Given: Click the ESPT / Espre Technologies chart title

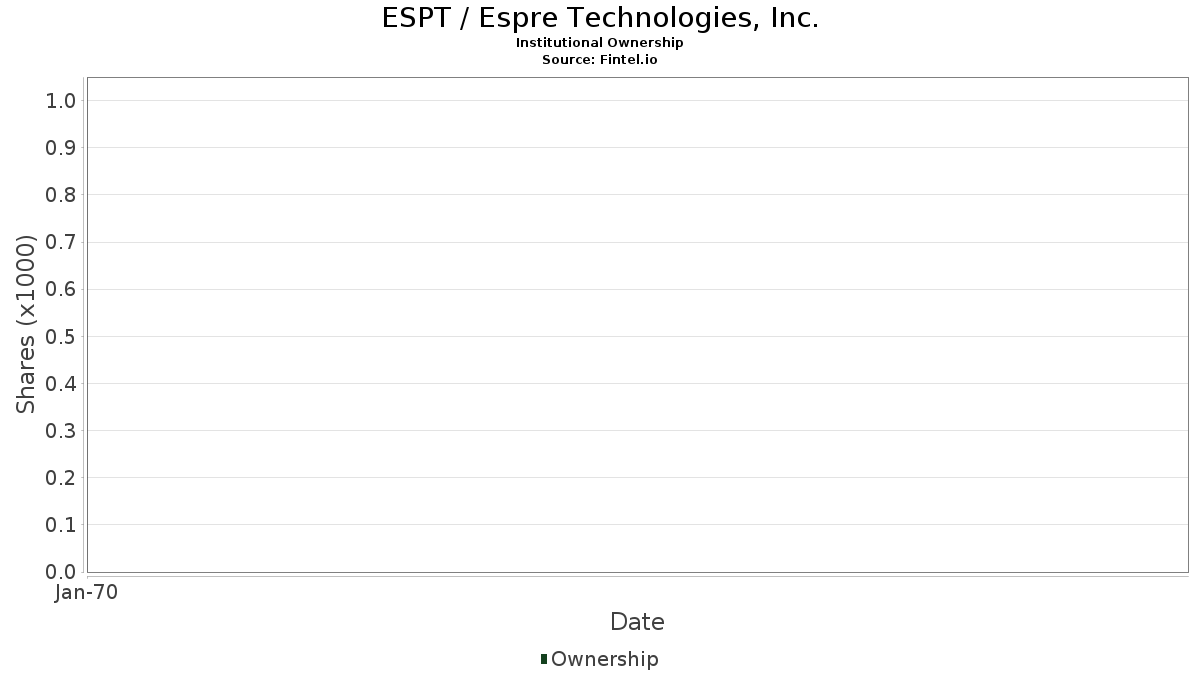Looking at the screenshot, I should 600,19.
